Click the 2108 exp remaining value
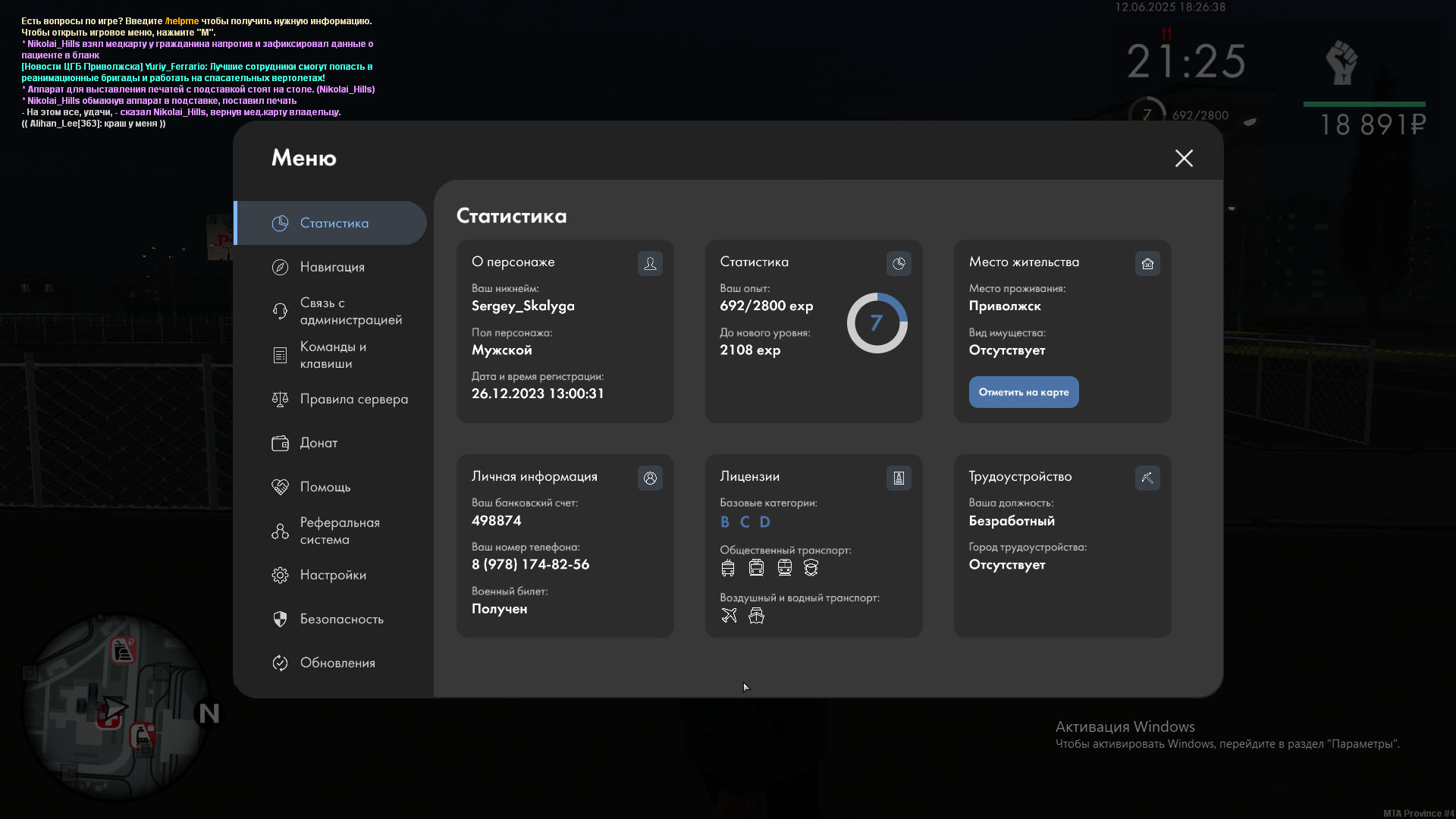The image size is (1456, 819). pyautogui.click(x=750, y=350)
